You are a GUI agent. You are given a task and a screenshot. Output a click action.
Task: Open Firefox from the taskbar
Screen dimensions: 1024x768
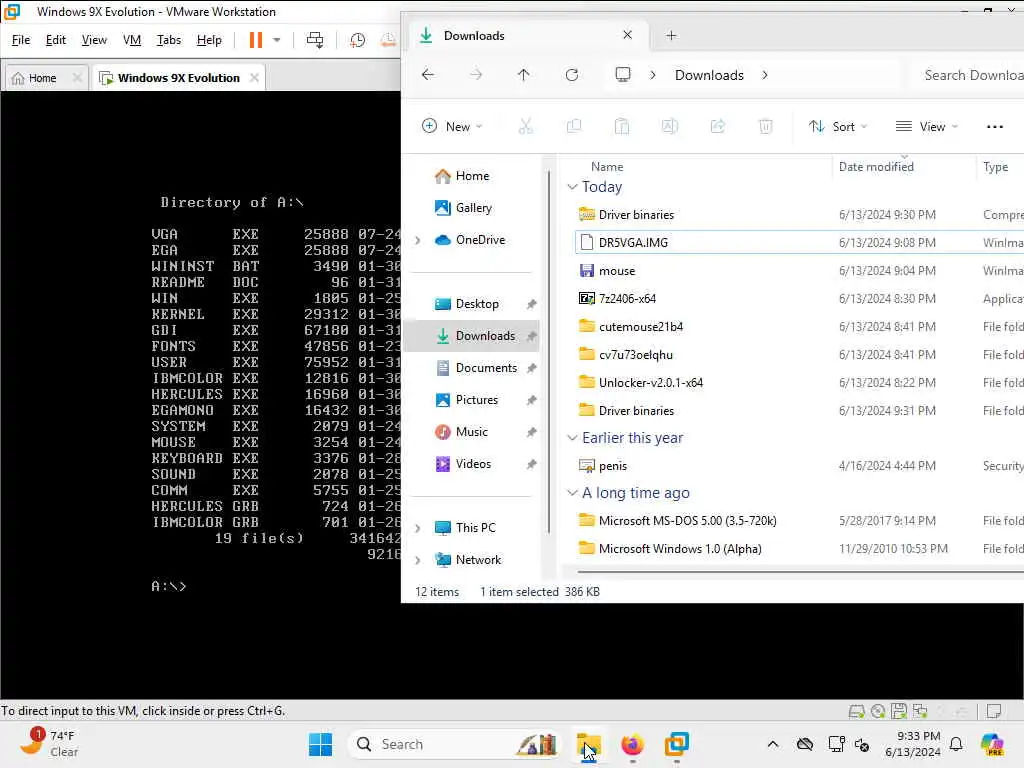tap(632, 744)
